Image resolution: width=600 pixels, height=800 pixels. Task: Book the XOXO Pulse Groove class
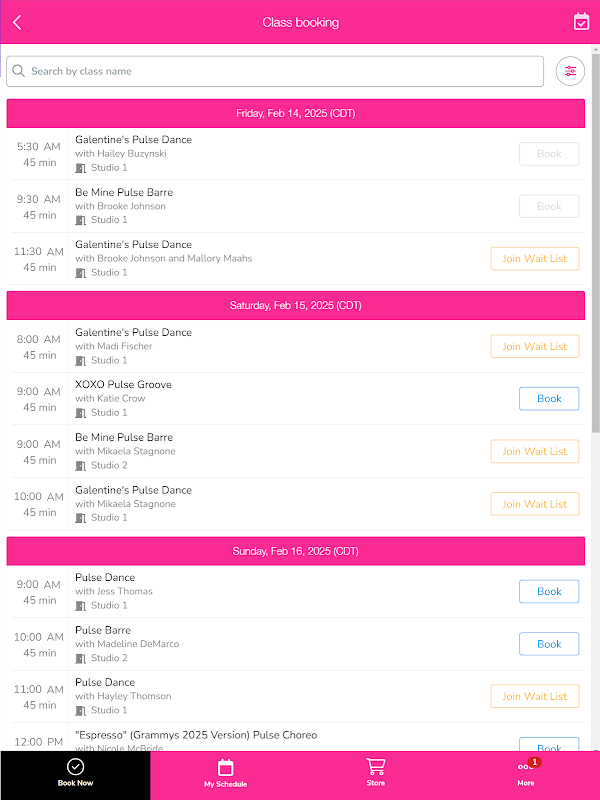click(x=548, y=399)
